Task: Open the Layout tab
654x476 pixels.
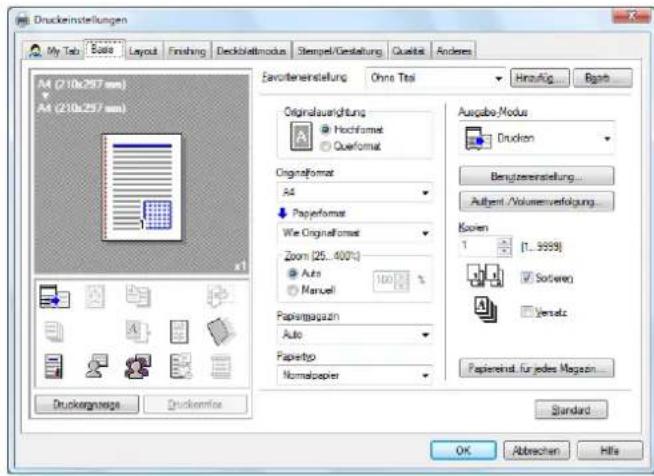Action: coord(143,51)
